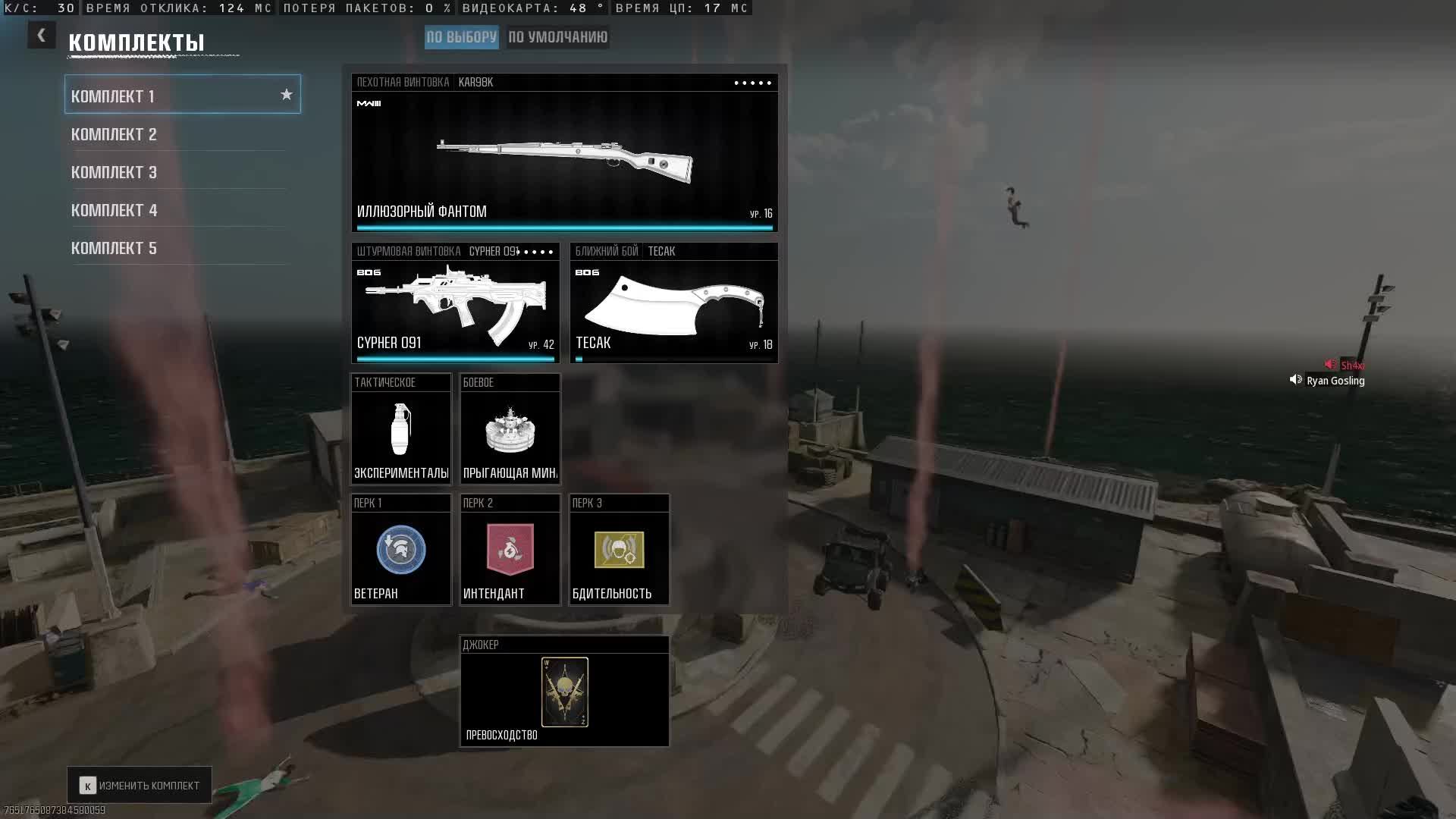Click Ryan Gosling voice chat speaker icon

(1295, 380)
